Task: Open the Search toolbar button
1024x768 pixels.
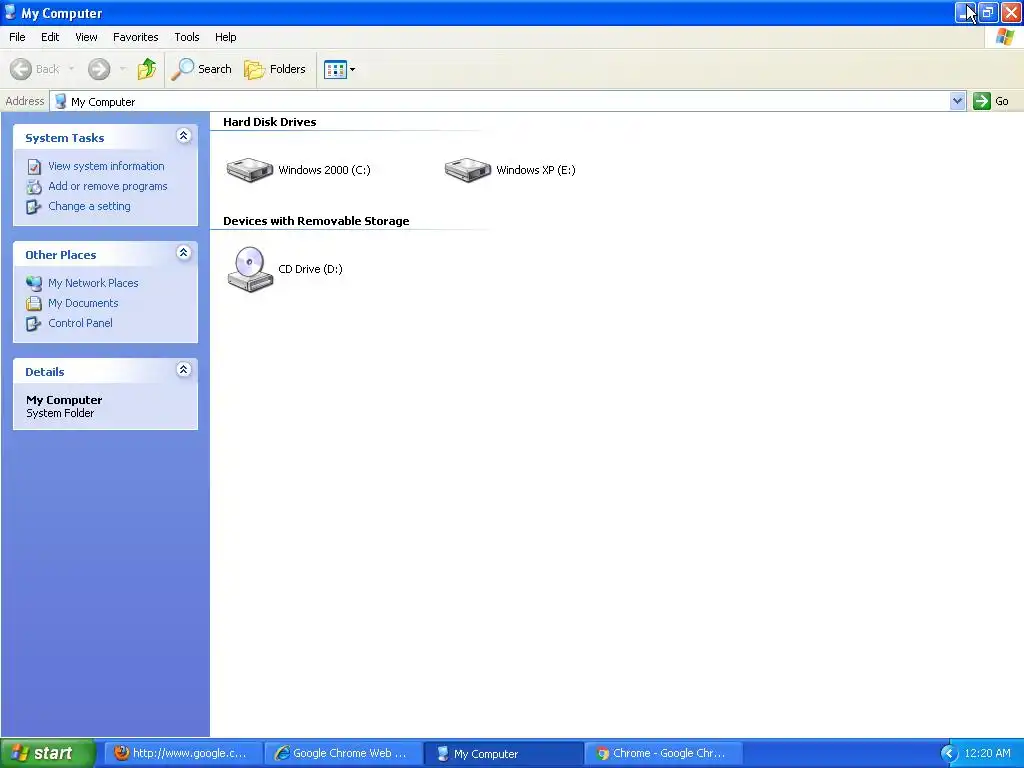Action: point(201,69)
